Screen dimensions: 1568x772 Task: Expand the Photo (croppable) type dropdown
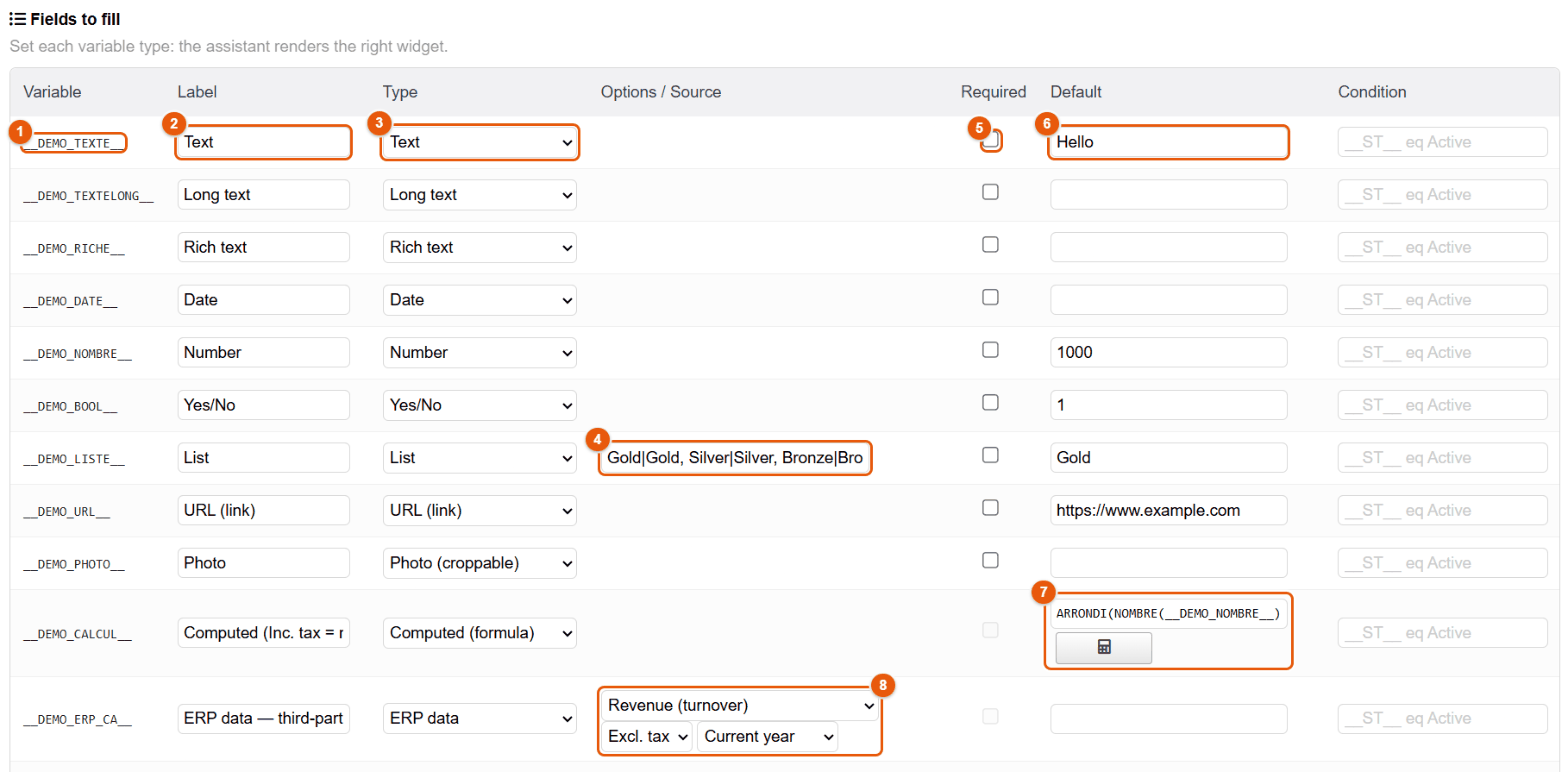tap(480, 563)
